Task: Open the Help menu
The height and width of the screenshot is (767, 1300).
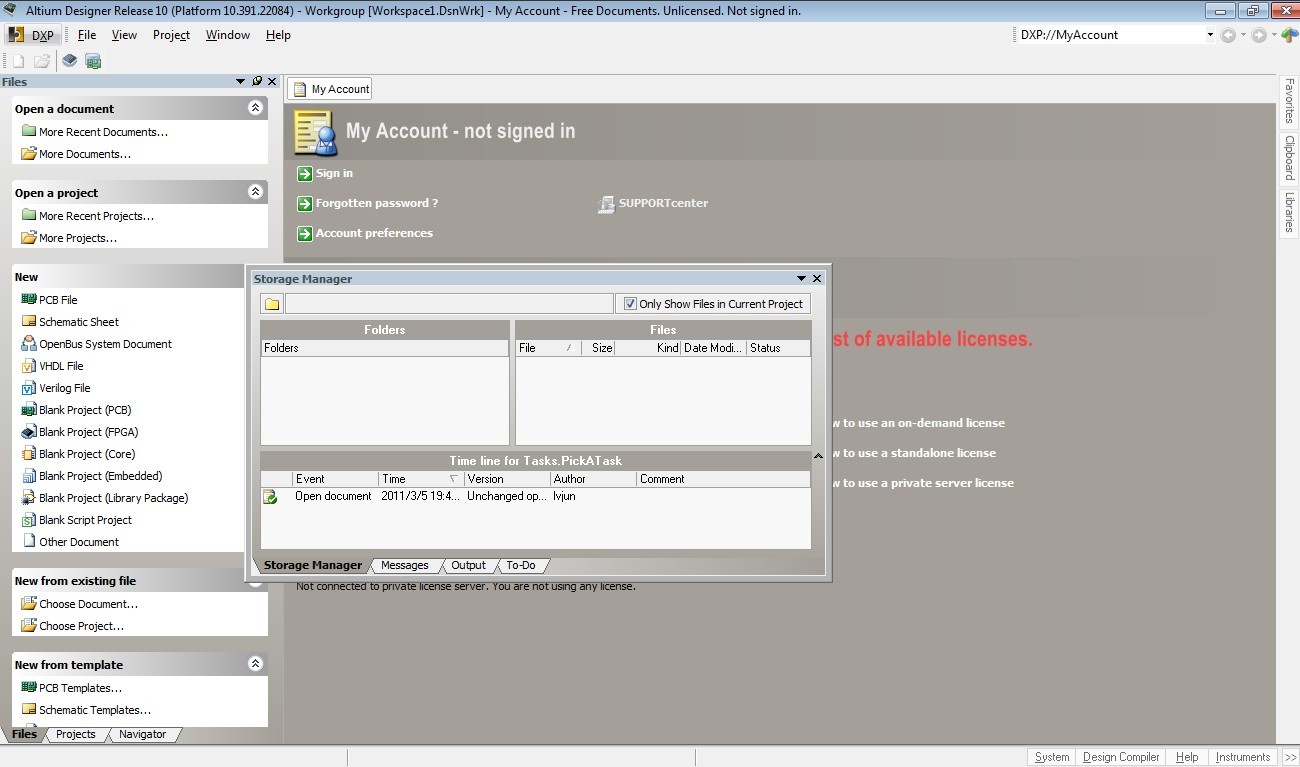Action: [278, 35]
